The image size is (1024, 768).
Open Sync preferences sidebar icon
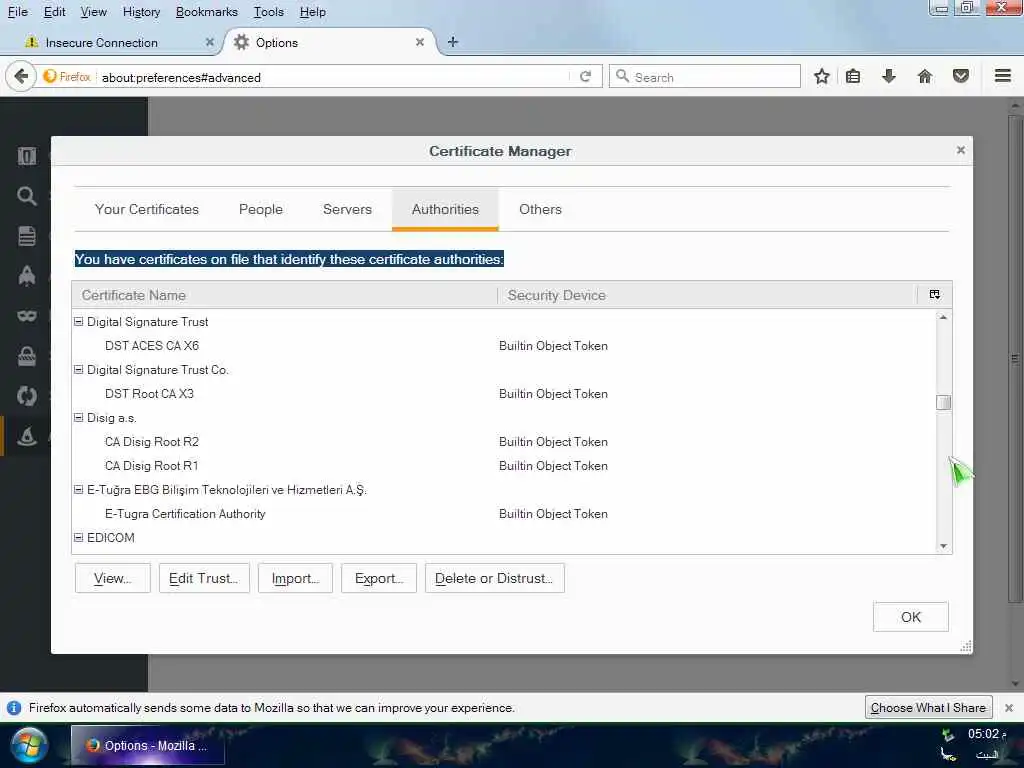[27, 396]
